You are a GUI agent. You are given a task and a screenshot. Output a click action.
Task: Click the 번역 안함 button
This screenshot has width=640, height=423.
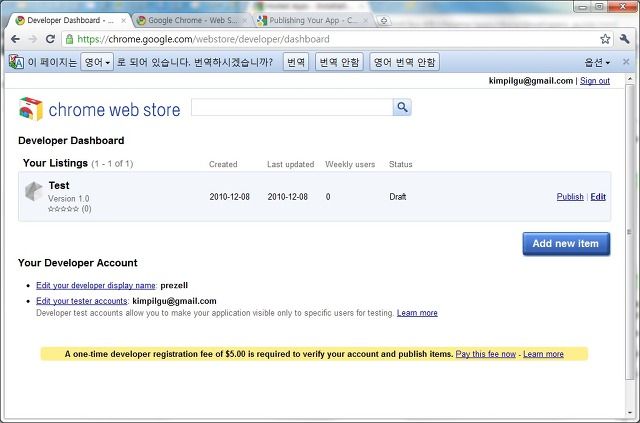[339, 62]
